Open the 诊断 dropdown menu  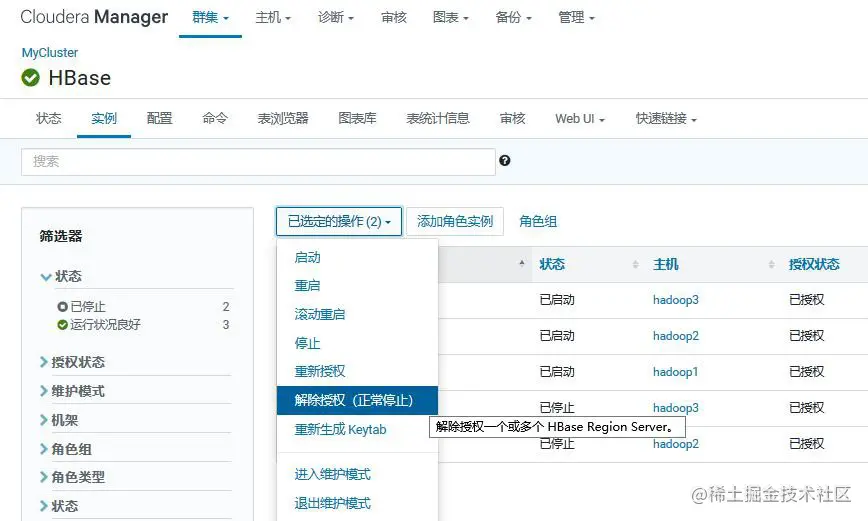point(335,18)
